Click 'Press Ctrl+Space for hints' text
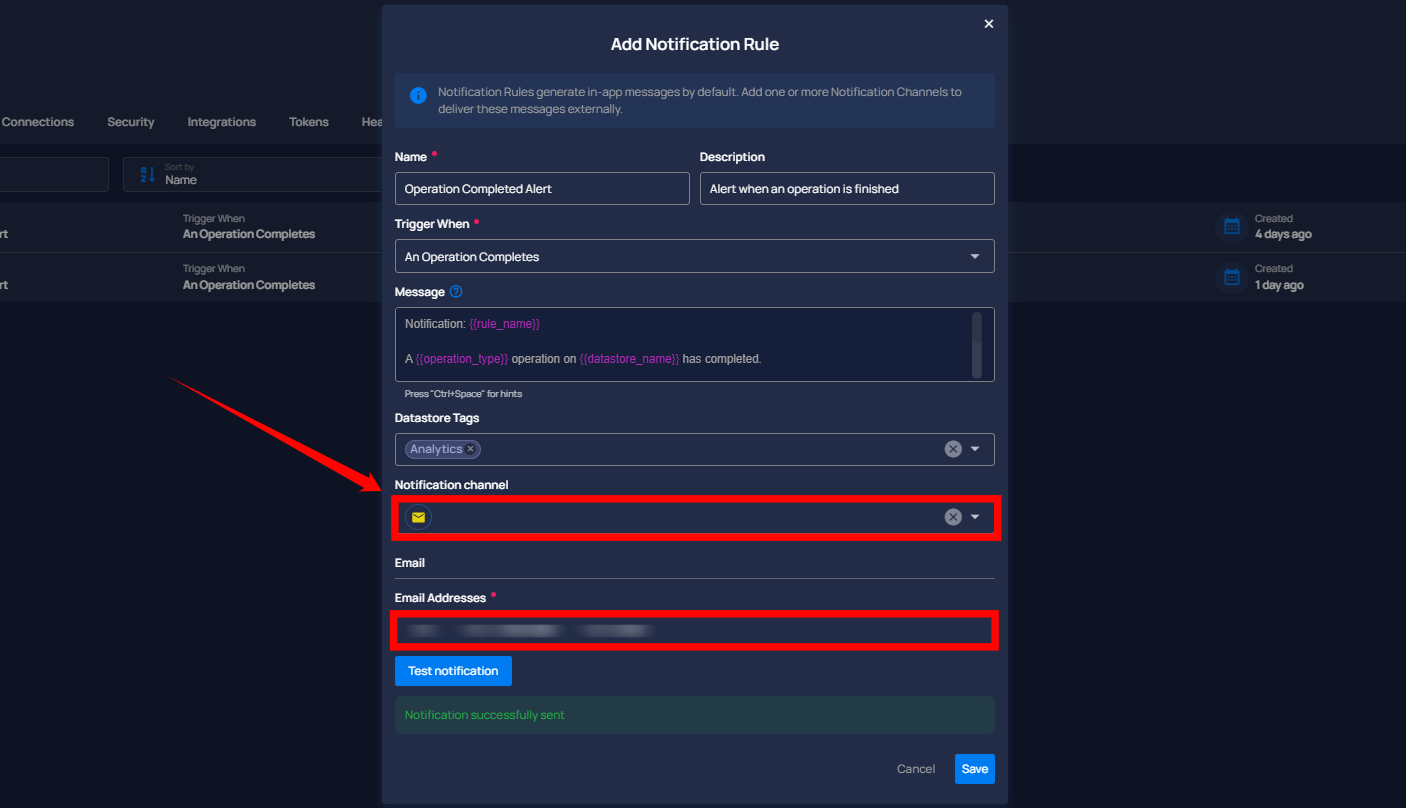This screenshot has width=1406, height=808. click(x=463, y=394)
